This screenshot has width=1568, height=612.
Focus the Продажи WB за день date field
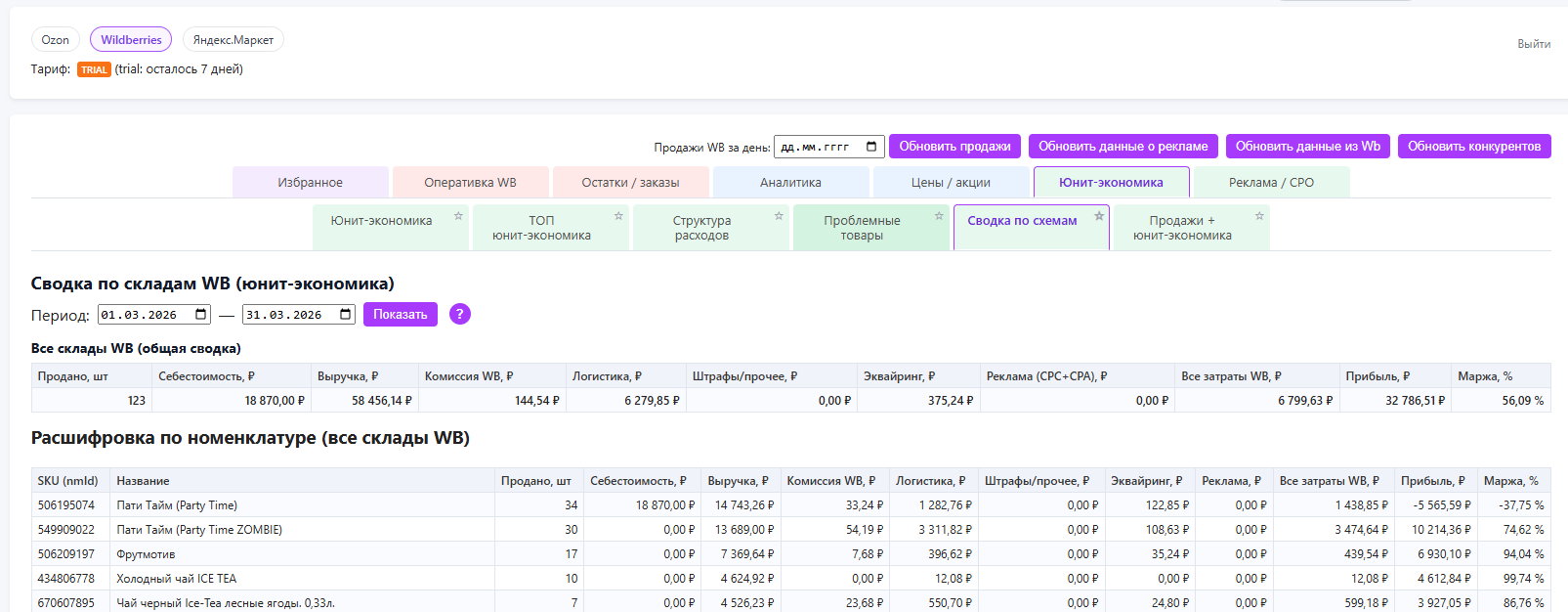pos(829,147)
